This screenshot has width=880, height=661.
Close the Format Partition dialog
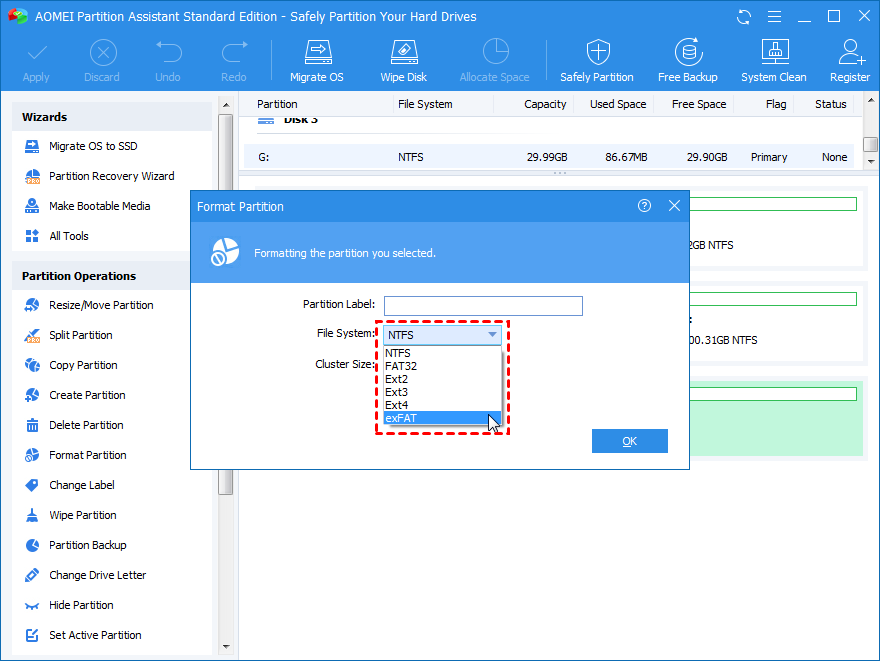(675, 206)
